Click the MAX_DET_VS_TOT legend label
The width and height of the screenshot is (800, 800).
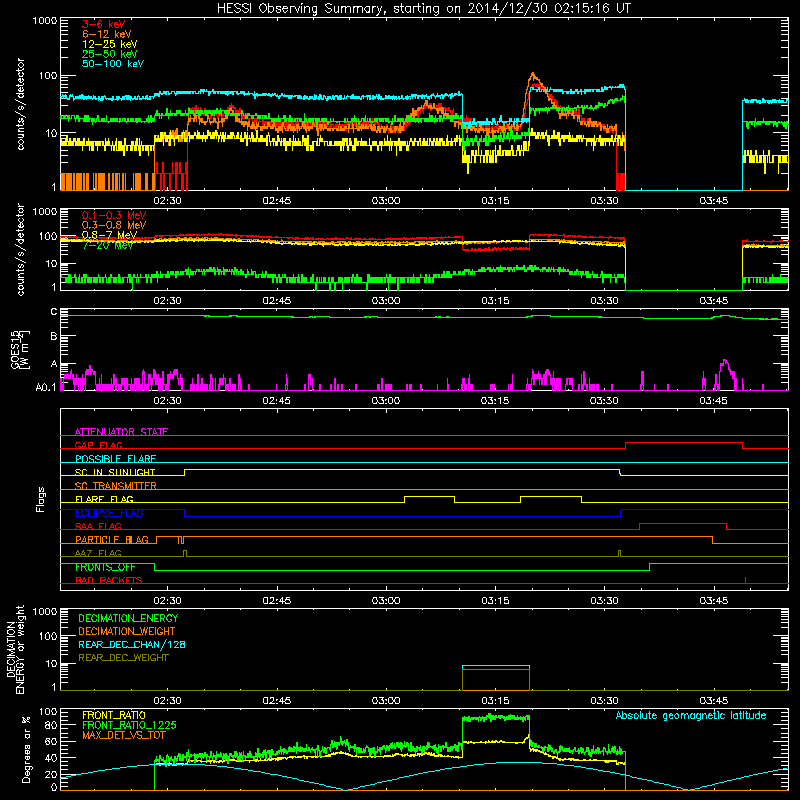pyautogui.click(x=123, y=735)
